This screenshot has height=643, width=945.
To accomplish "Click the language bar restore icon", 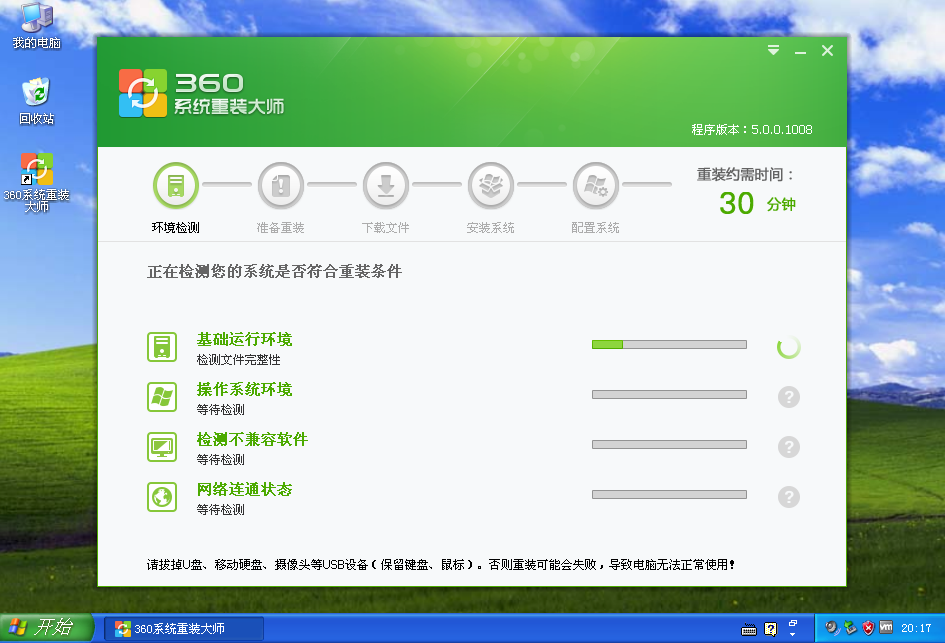I will (793, 623).
